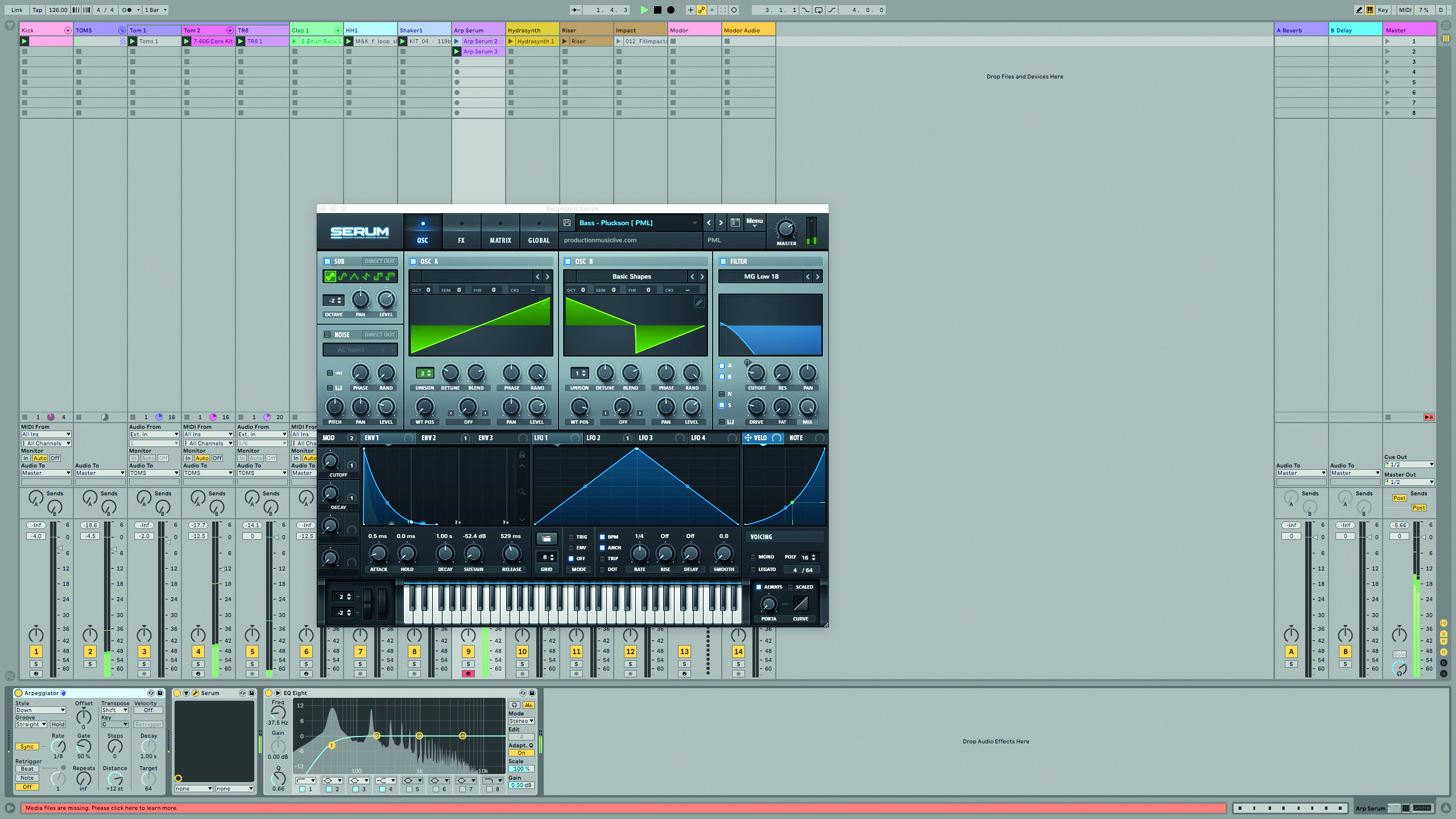Image resolution: width=1456 pixels, height=819 pixels.
Task: Go to the next Serum preset
Action: click(x=721, y=223)
